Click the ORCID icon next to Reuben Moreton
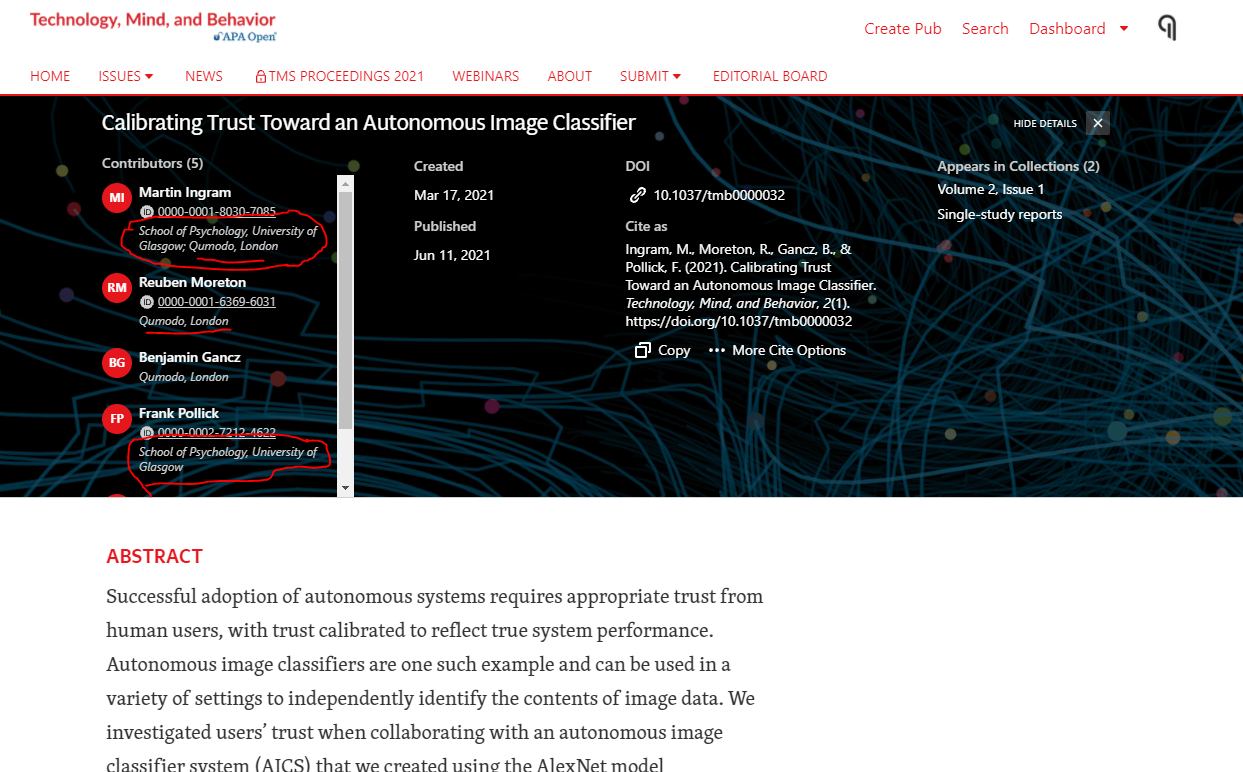Image resolution: width=1243 pixels, height=772 pixels. [x=146, y=301]
